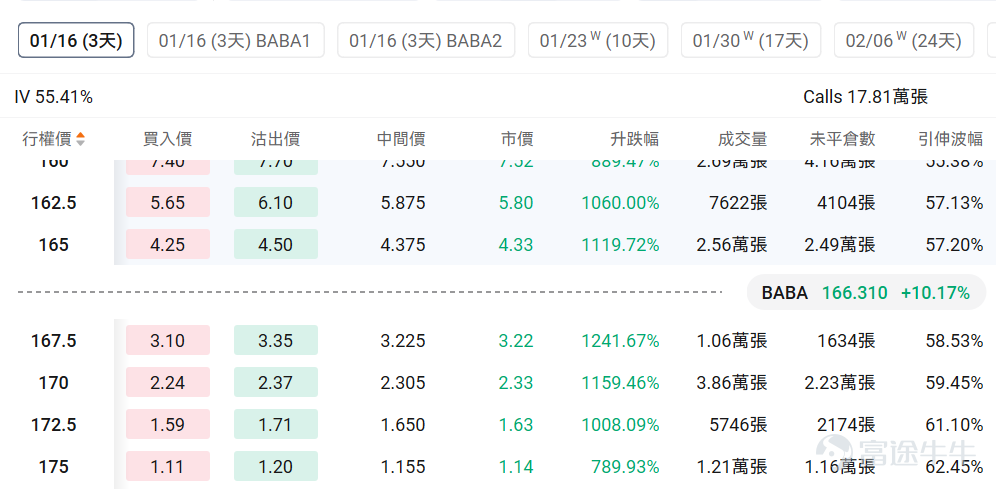Click the 1119.72% change value
Screen dimensions: 996x489
coord(620,244)
